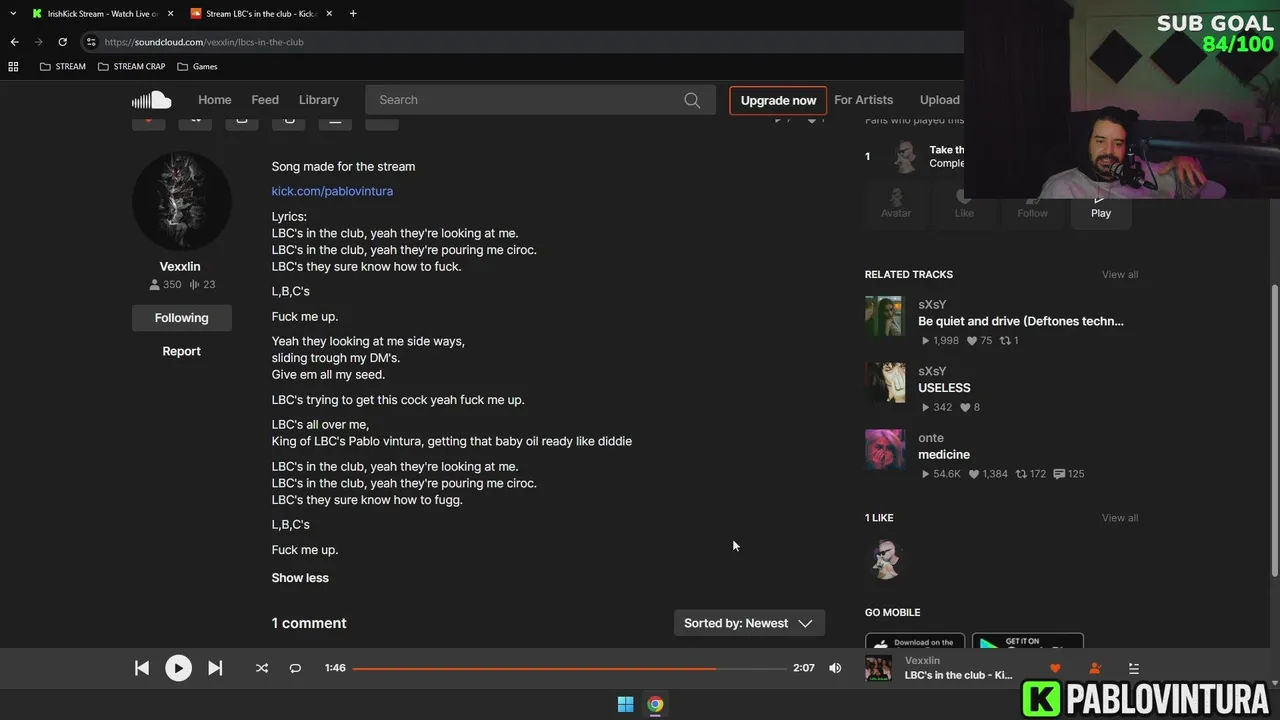View all related tracks
Image resolution: width=1280 pixels, height=720 pixels.
1119,275
